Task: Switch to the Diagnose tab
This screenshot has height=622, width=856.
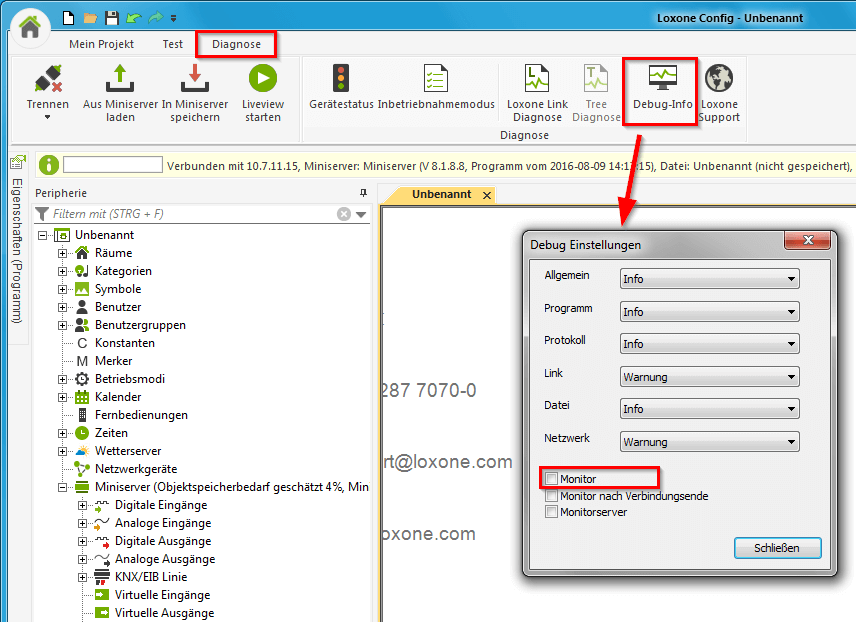Action: [236, 44]
